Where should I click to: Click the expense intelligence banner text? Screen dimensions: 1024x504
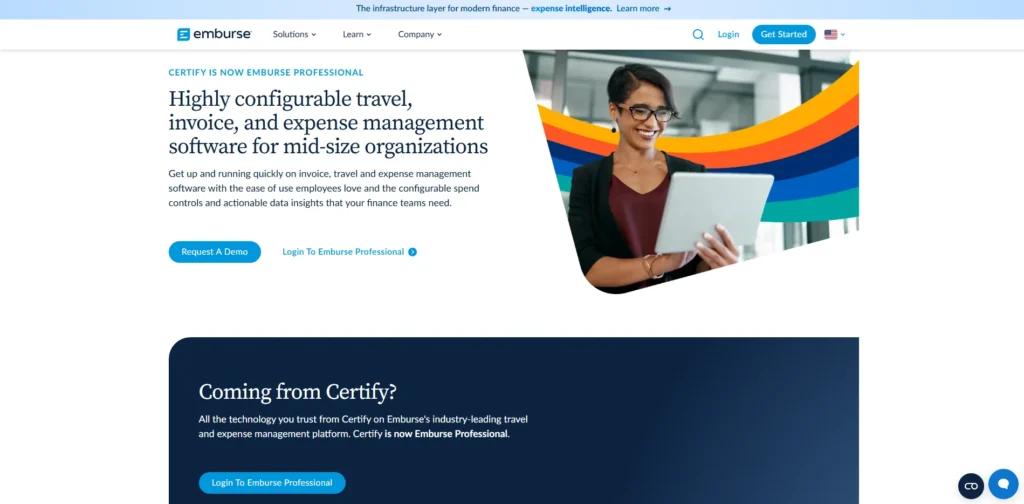pyautogui.click(x=571, y=9)
